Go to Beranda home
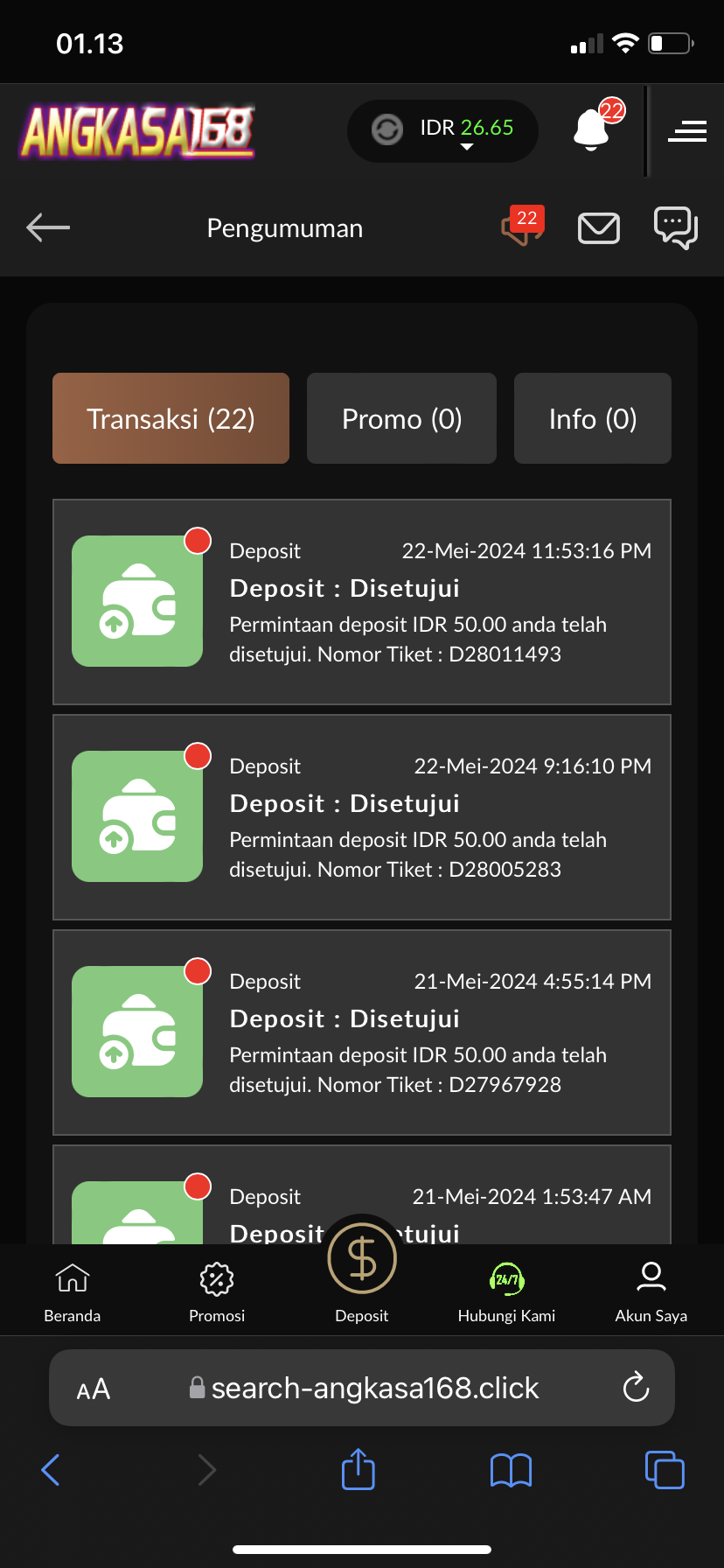 pyautogui.click(x=73, y=1291)
